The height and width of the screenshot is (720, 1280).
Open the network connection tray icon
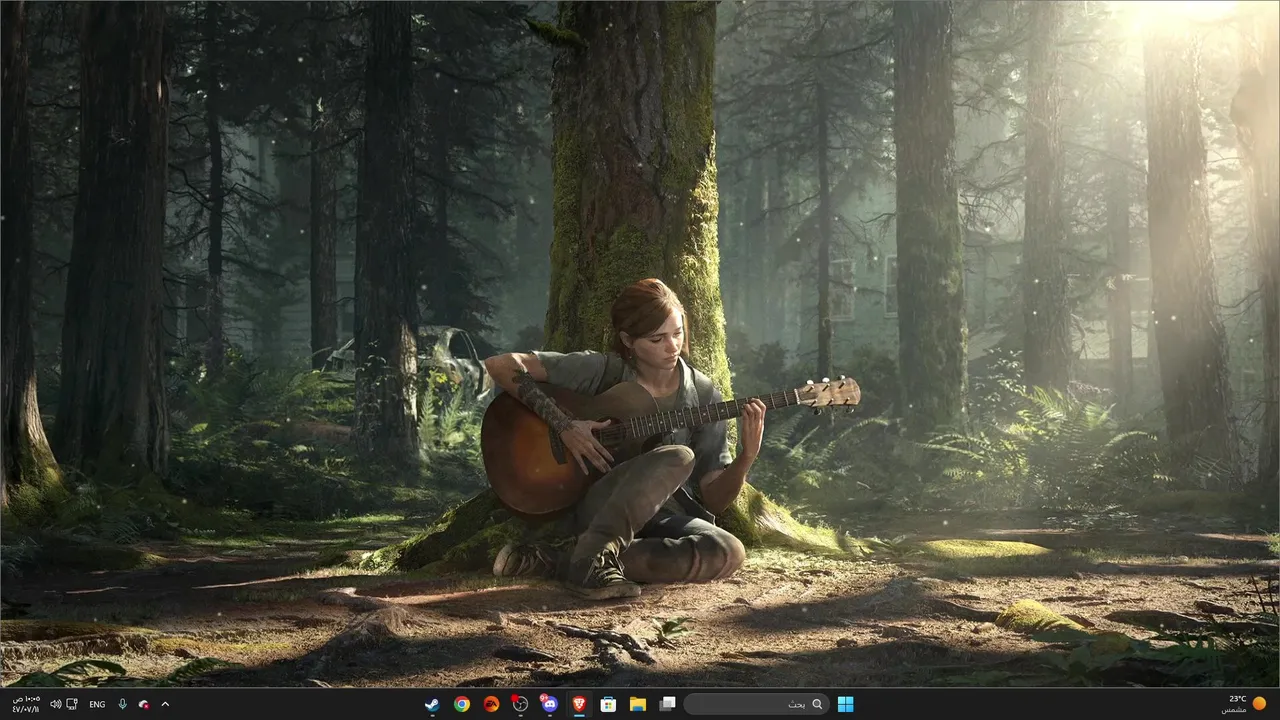[72, 704]
